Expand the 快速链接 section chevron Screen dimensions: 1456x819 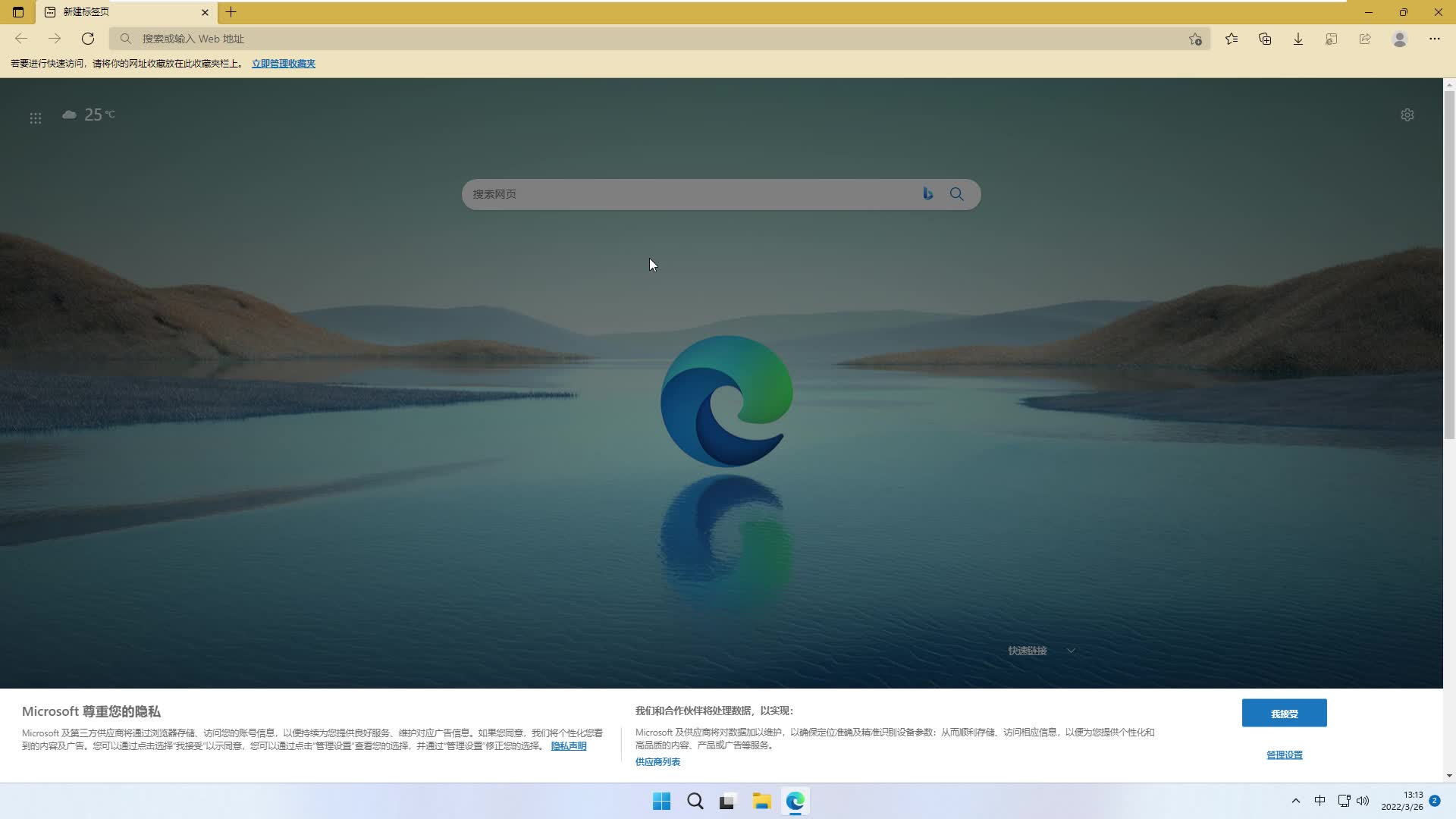coord(1071,651)
